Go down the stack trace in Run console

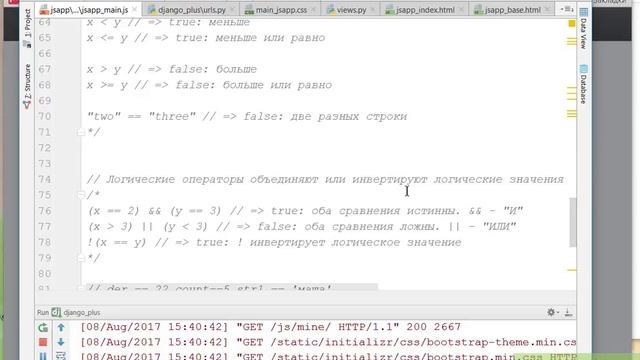tap(61, 342)
